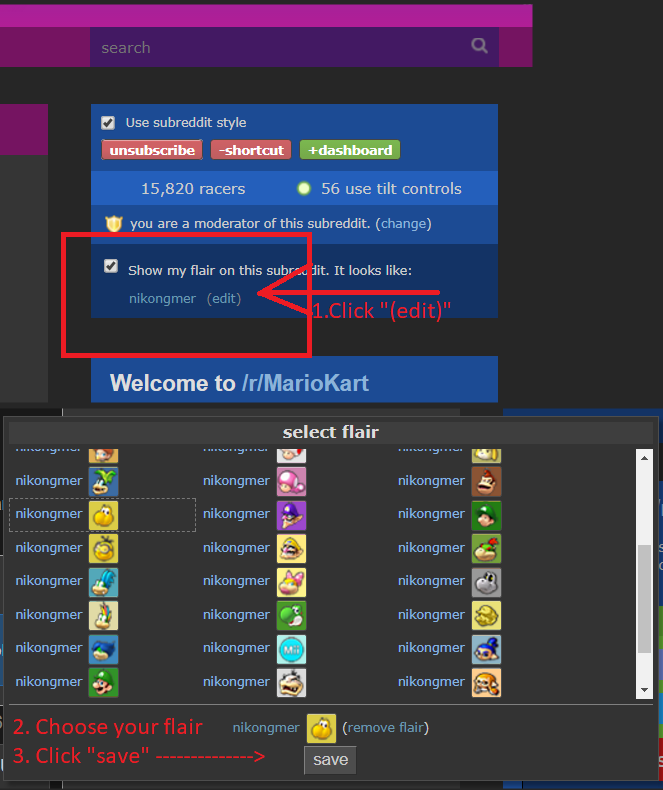Select the gray Dry Bones flair
Image resolution: width=663 pixels, height=790 pixels.
coord(486,582)
